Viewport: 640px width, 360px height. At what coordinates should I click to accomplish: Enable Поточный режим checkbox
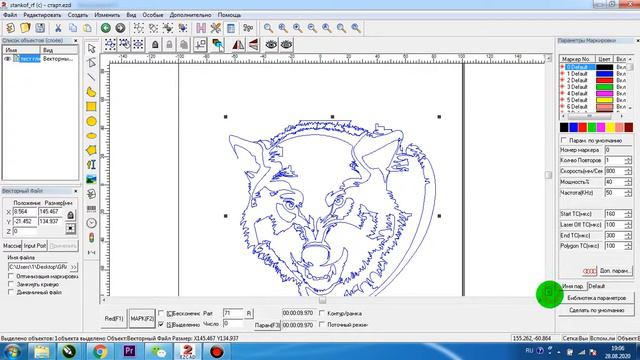tap(322, 324)
